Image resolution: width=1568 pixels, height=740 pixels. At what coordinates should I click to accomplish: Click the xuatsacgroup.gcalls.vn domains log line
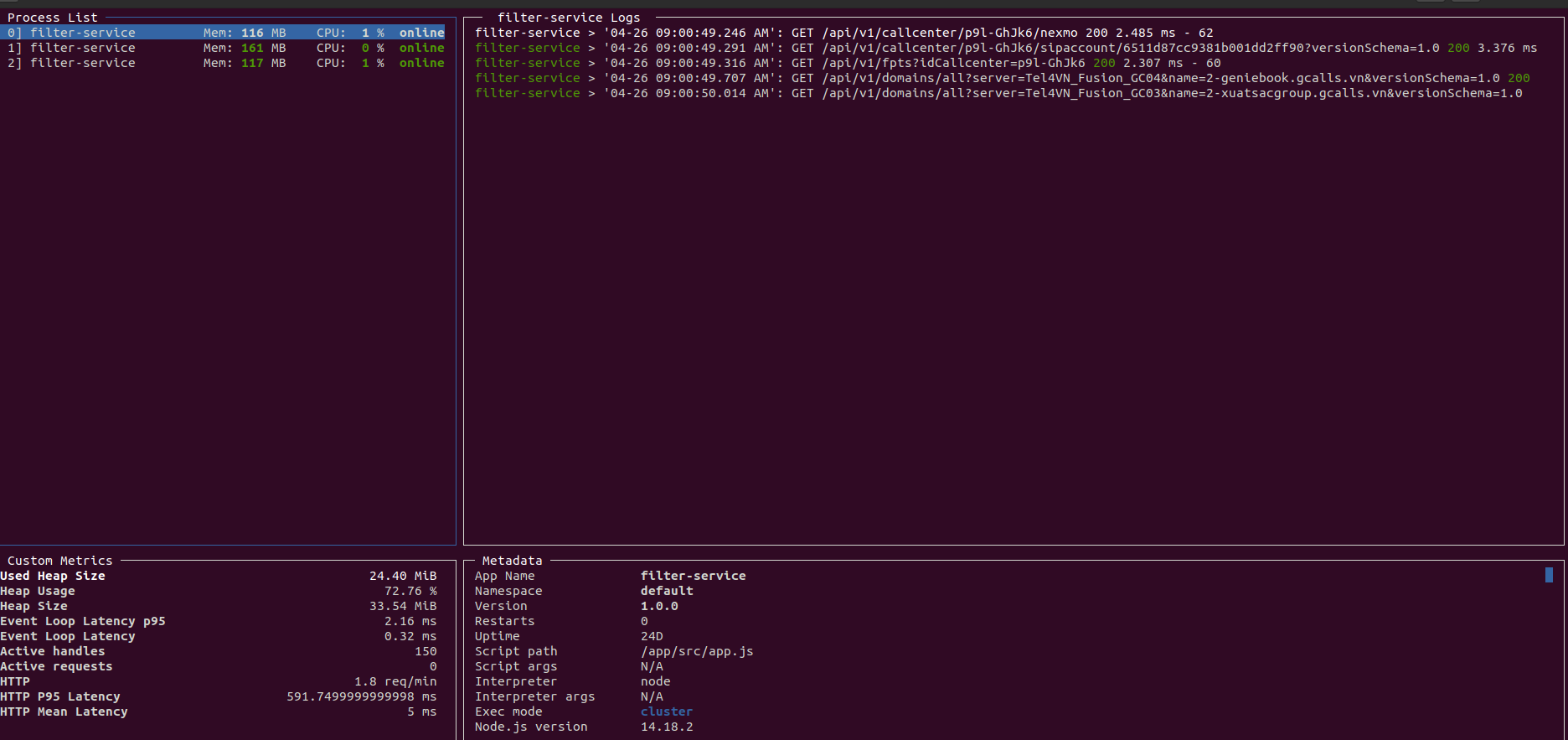[x=998, y=93]
